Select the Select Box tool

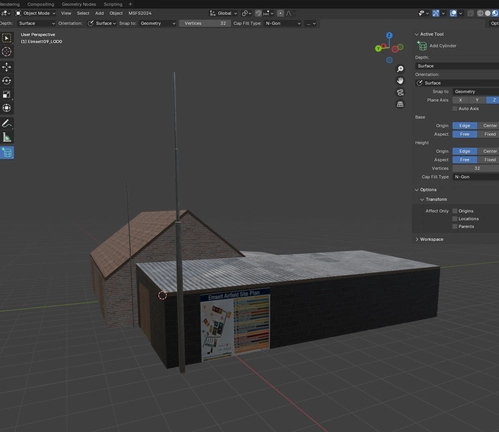point(7,38)
